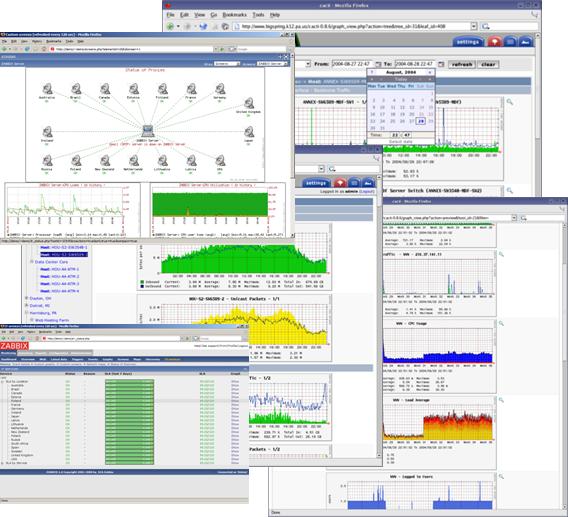Open Tools menu in top Cacti Firefox window
This screenshot has height=517, width=568.
258,15
